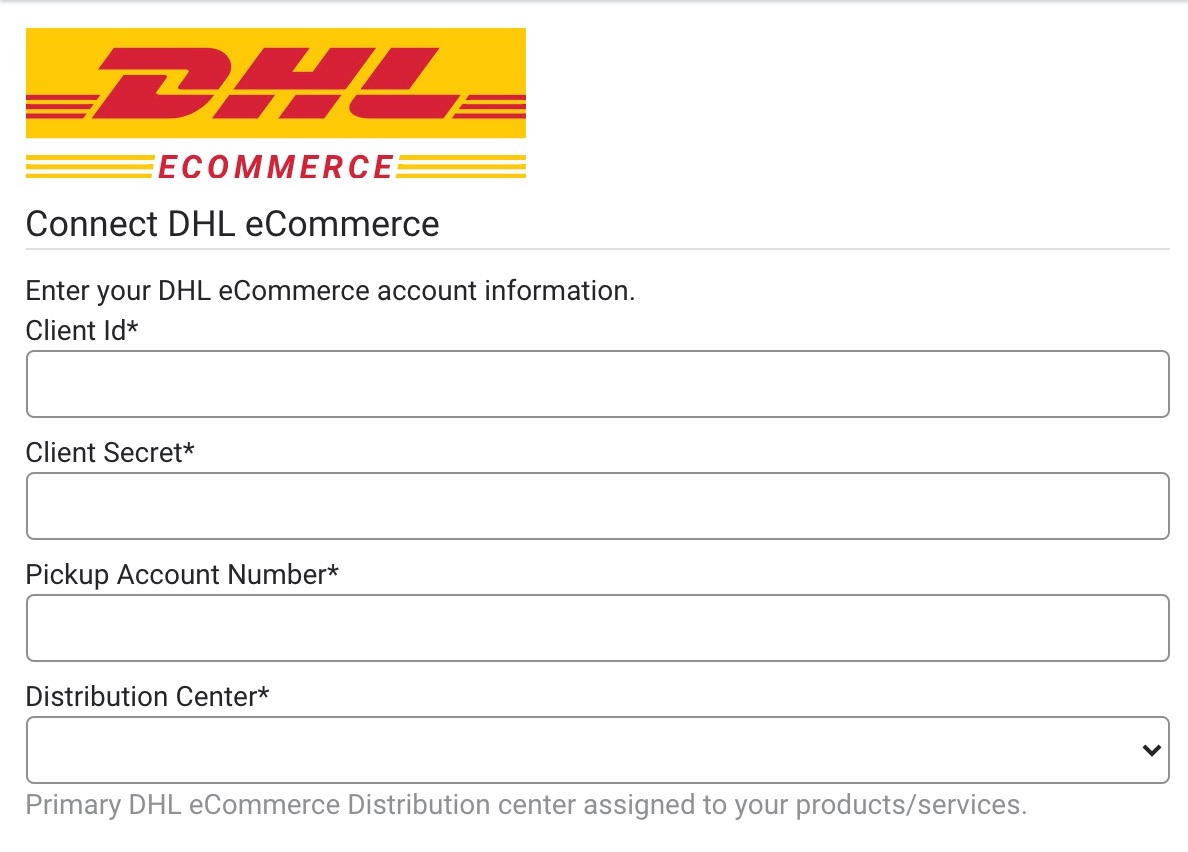
Task: Click the Pickup Account Number entry area
Action: click(597, 627)
